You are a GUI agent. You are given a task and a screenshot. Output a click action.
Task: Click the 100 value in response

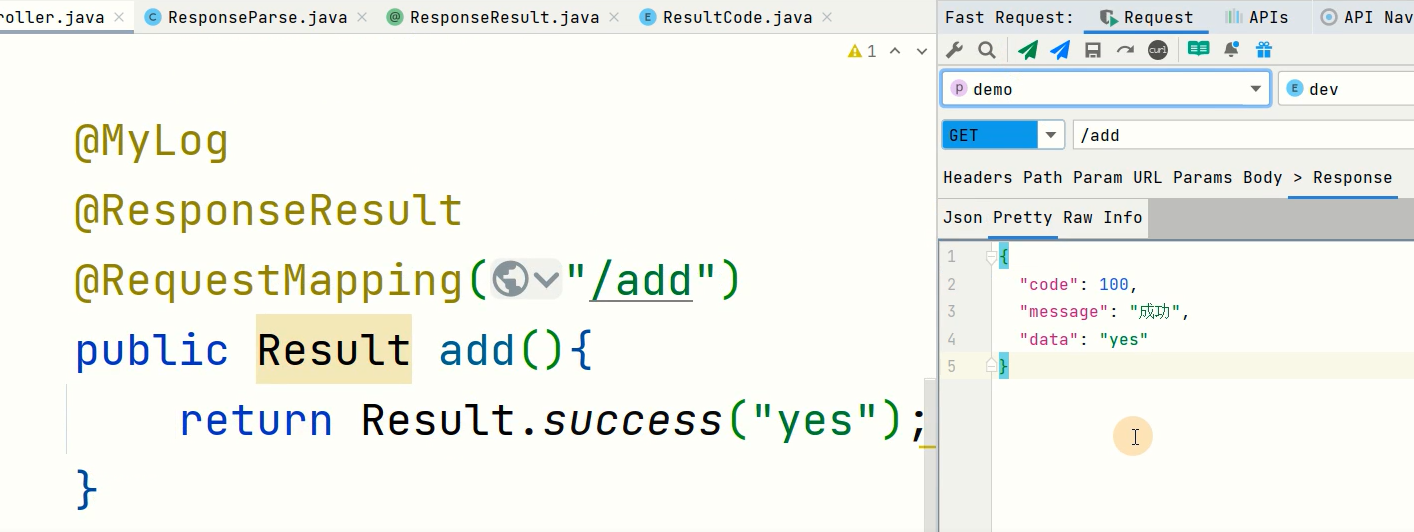click(1113, 284)
